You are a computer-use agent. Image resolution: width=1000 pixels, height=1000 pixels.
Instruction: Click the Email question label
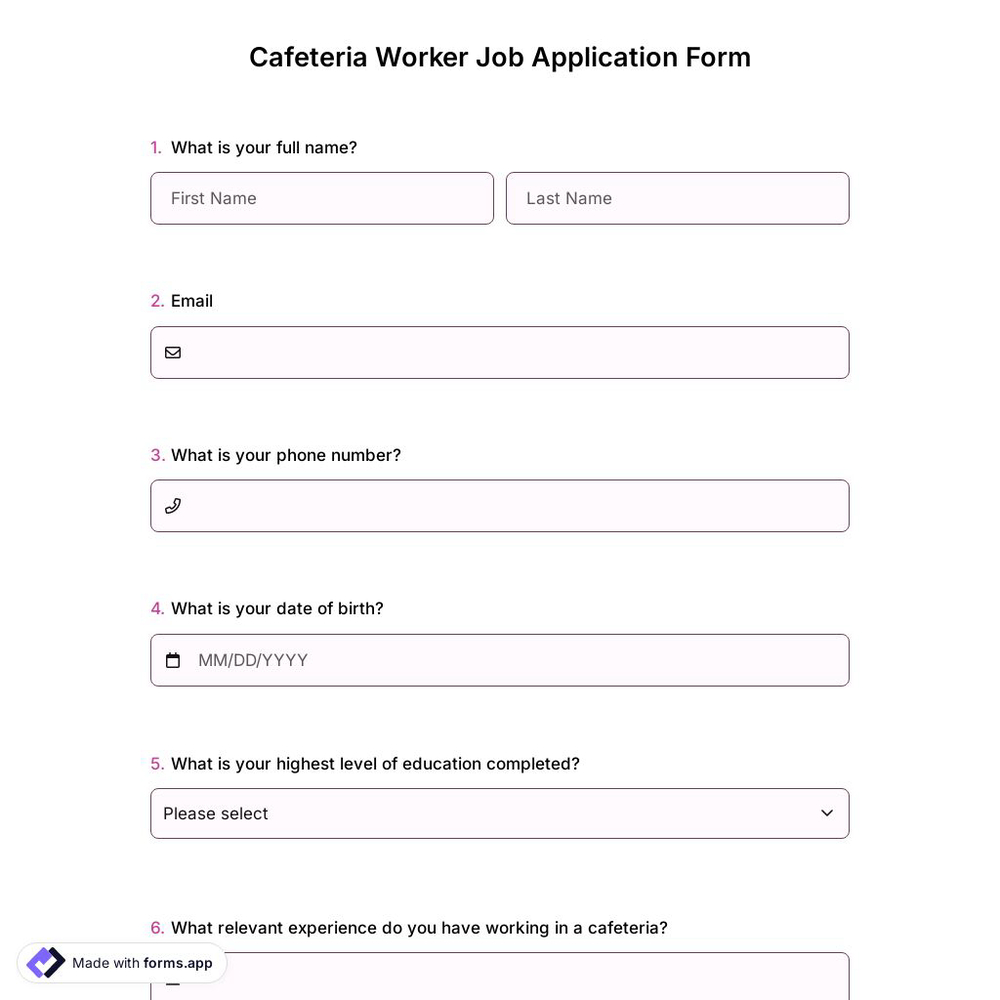coord(191,300)
